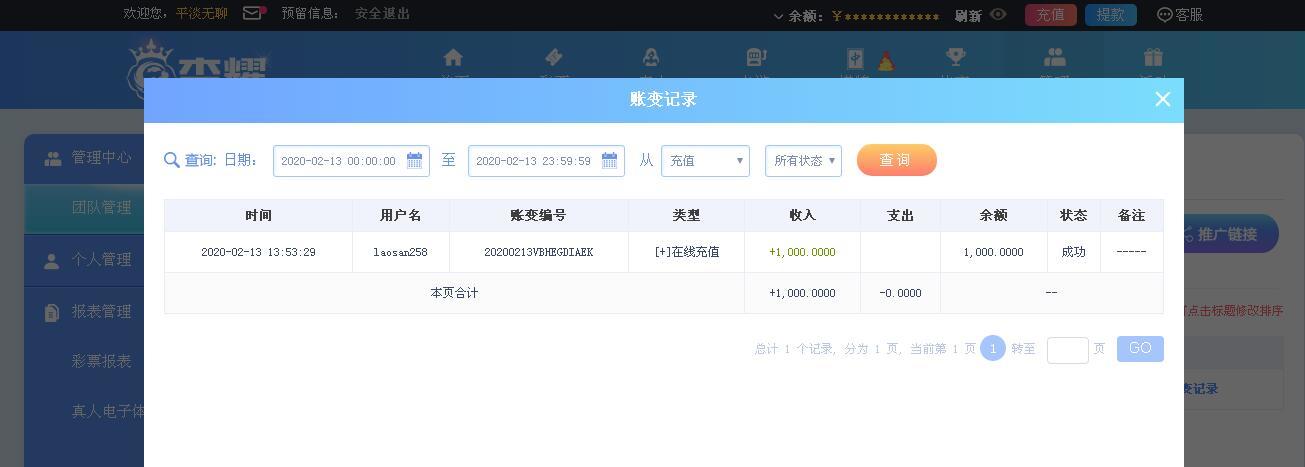Image resolution: width=1305 pixels, height=467 pixels.
Task: Expand the 充值 type dropdown
Action: tap(705, 161)
